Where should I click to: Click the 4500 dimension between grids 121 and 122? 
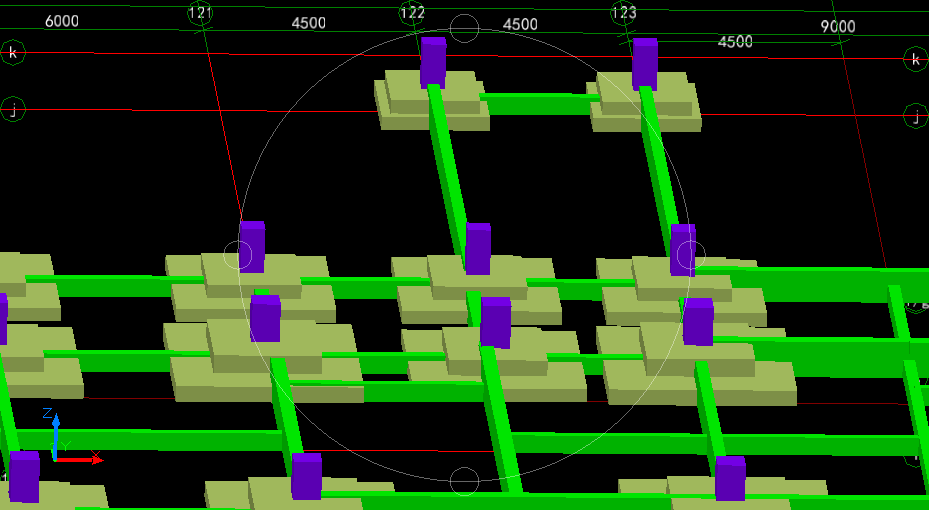point(309,23)
